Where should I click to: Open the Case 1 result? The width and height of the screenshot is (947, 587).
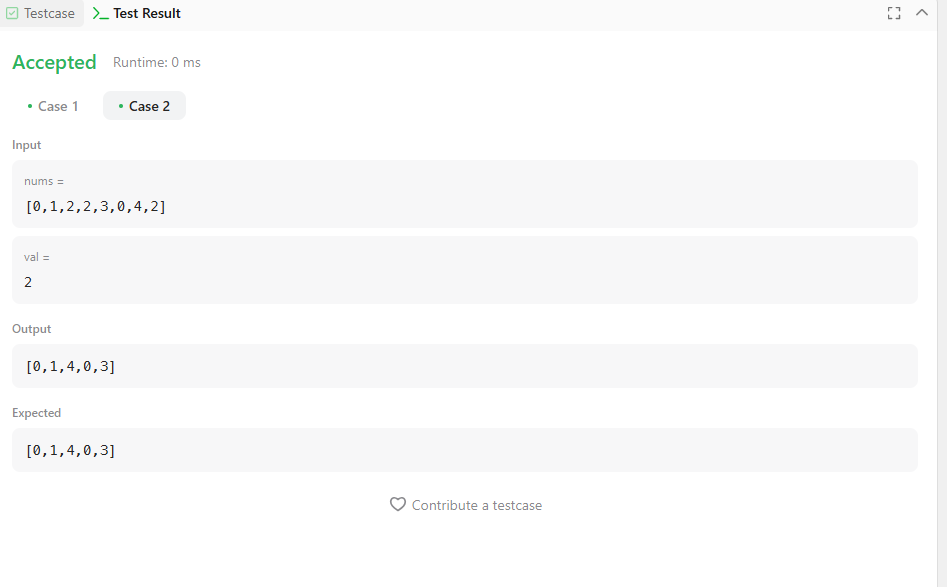(53, 106)
